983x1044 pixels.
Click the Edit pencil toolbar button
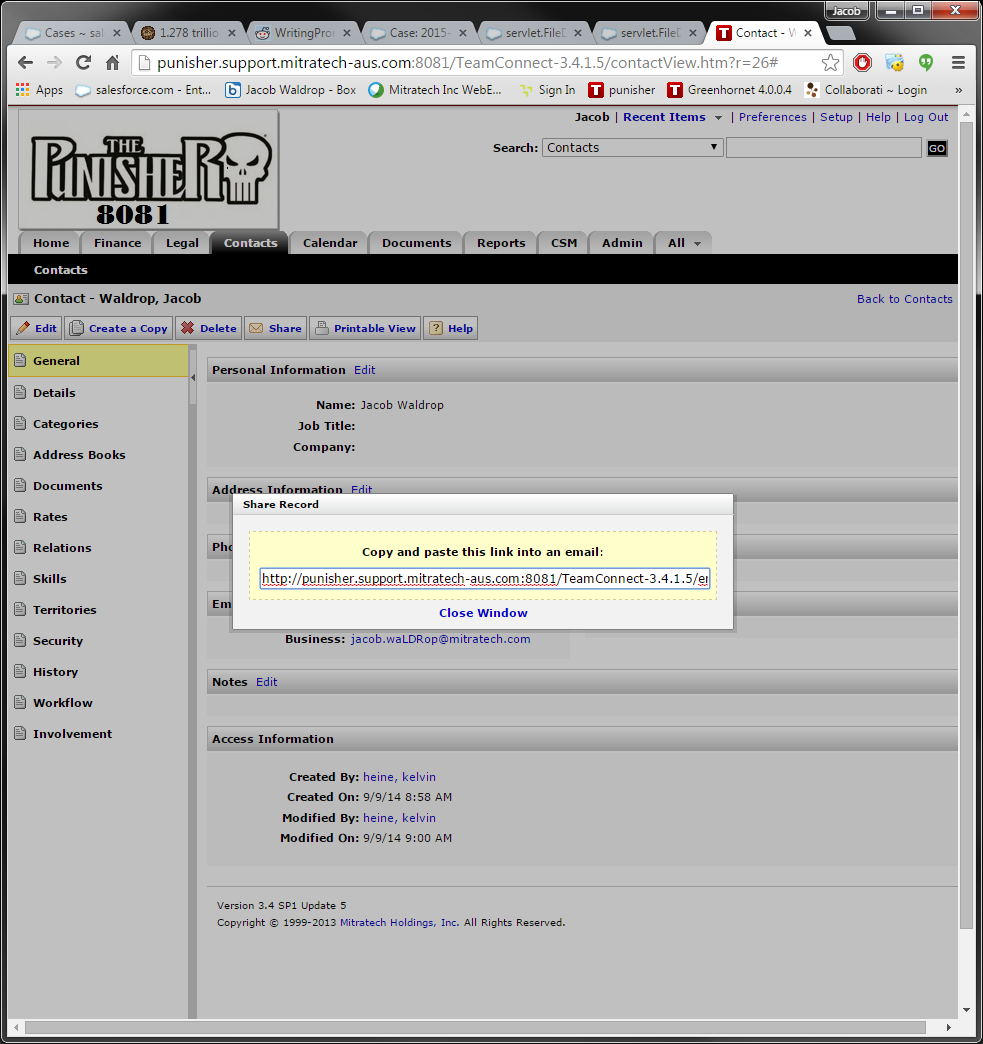pyautogui.click(x=37, y=328)
